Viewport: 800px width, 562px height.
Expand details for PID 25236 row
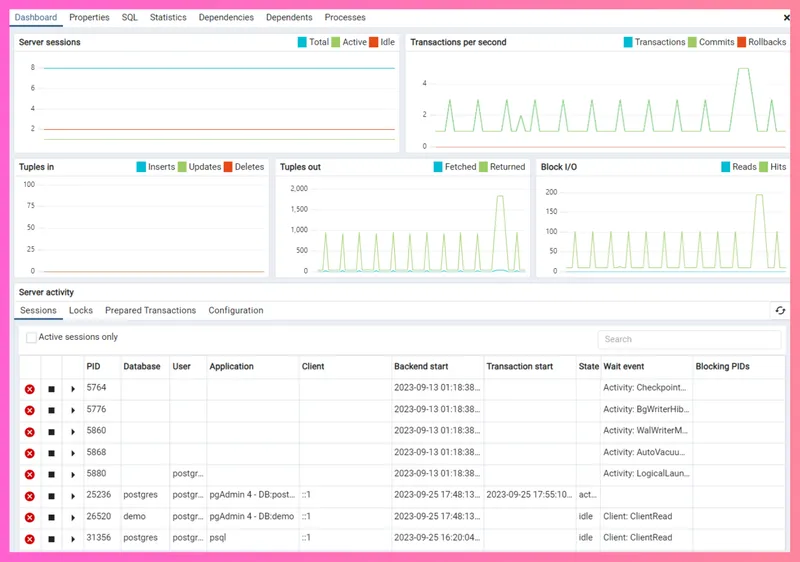(x=73, y=496)
